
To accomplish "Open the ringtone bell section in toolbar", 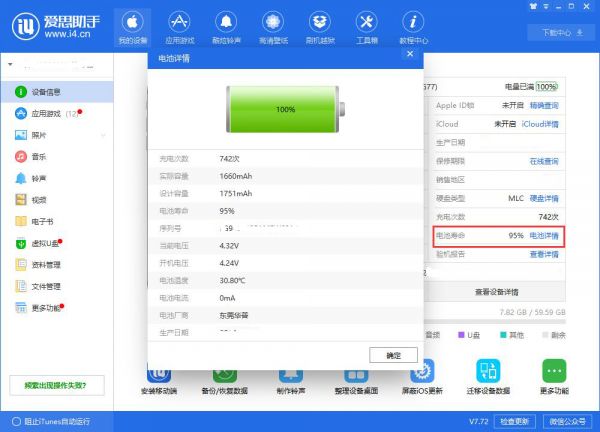I will 226,28.
